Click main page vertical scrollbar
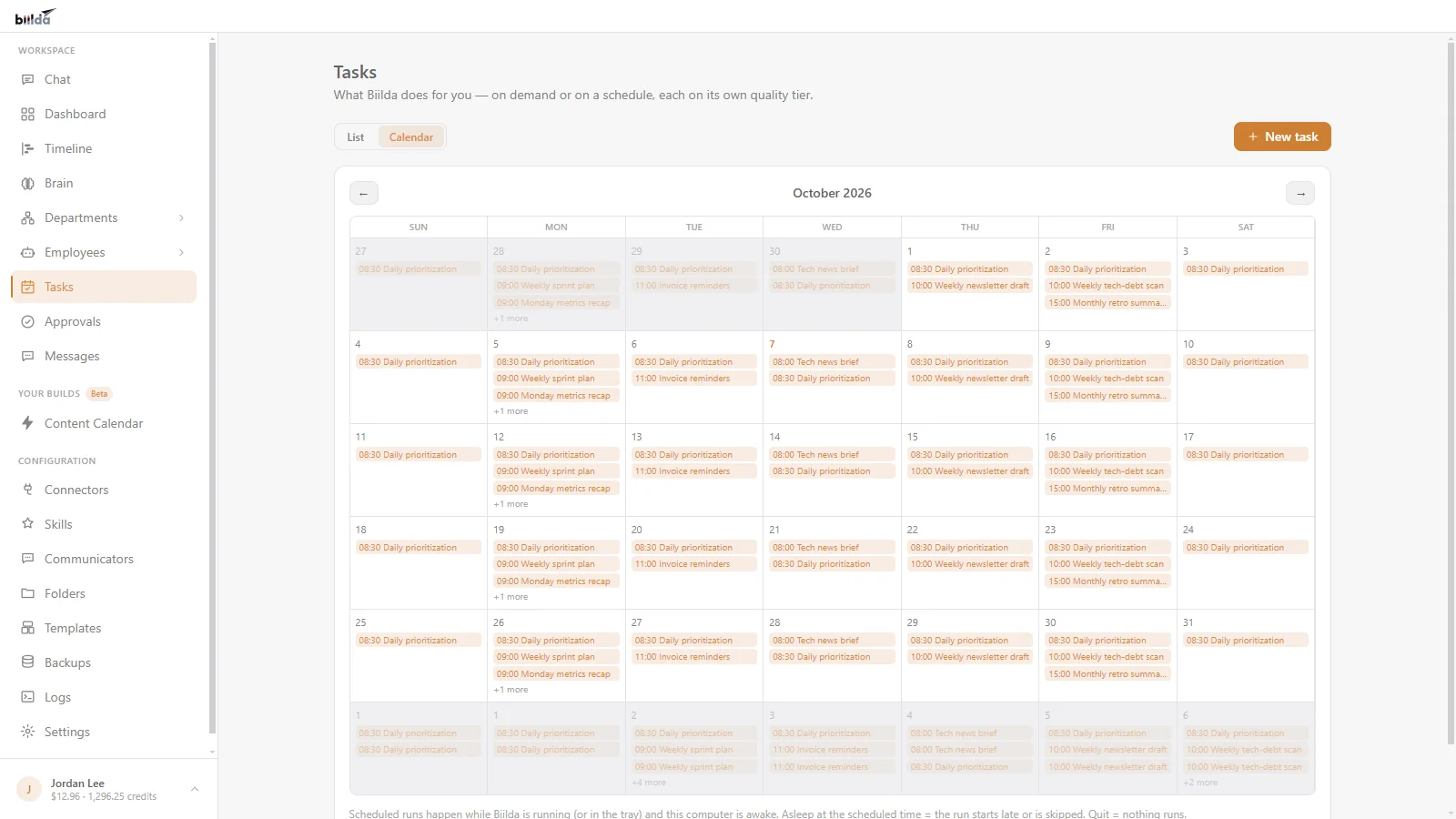 1451,391
